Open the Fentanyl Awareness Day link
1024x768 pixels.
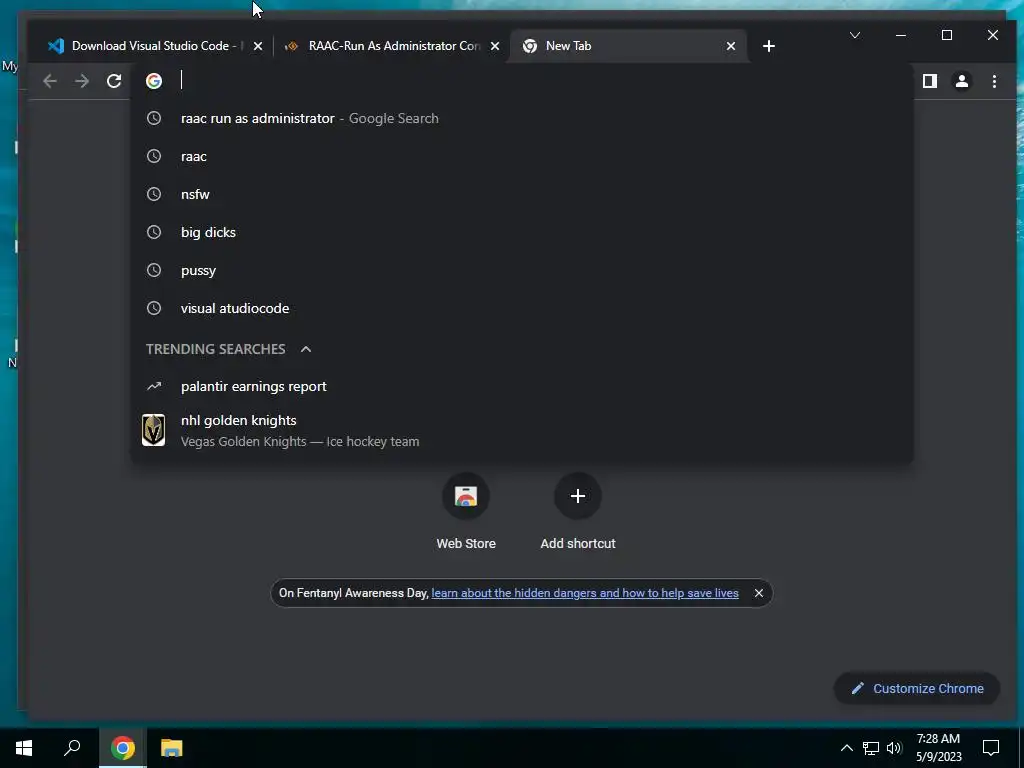point(585,593)
